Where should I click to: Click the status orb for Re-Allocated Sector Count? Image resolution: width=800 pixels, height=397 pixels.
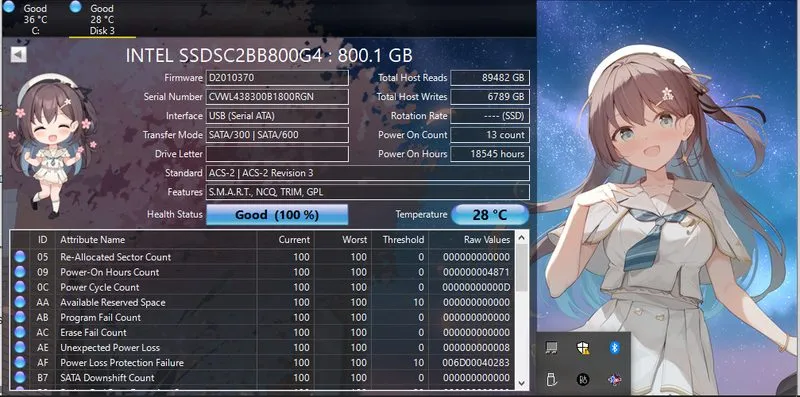click(20, 257)
